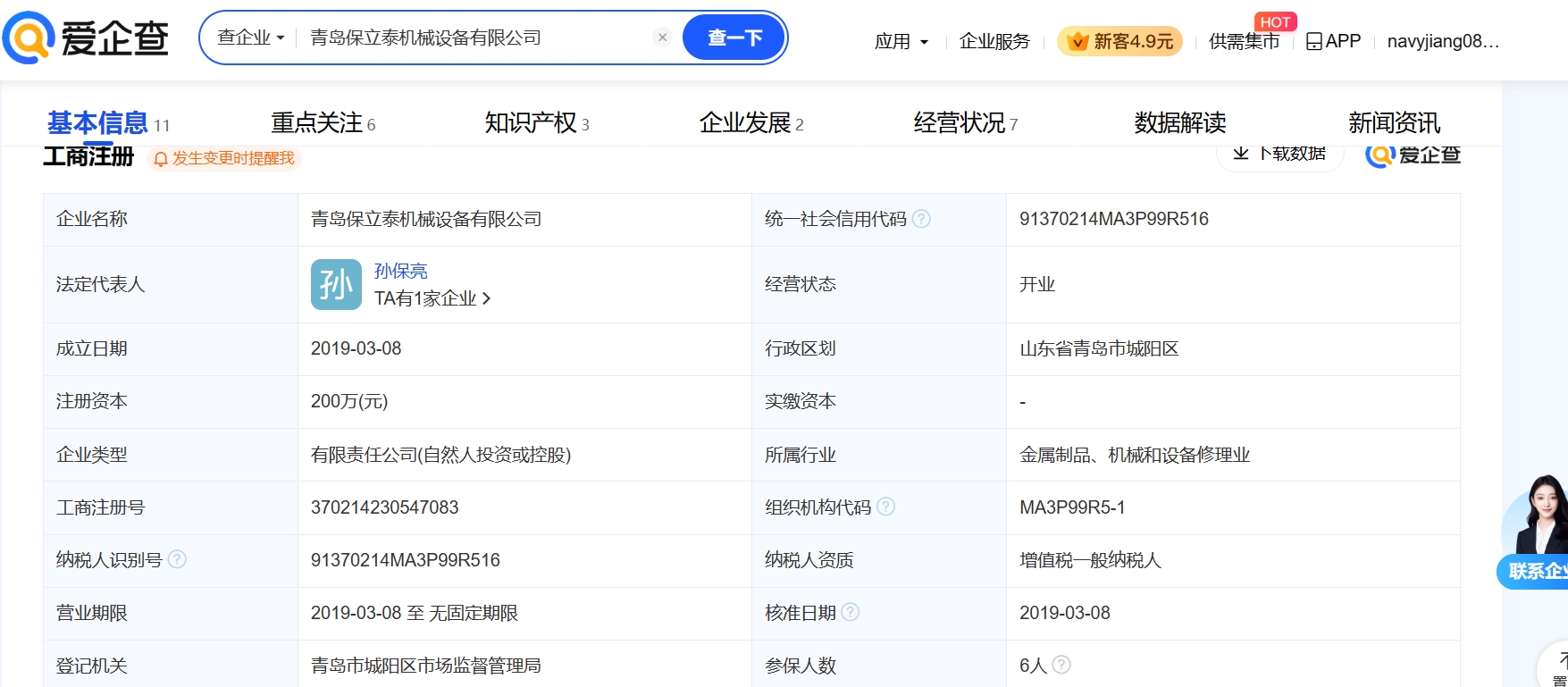
Task: Click the 新客4.9元 promotion badge
Action: coord(1119,41)
